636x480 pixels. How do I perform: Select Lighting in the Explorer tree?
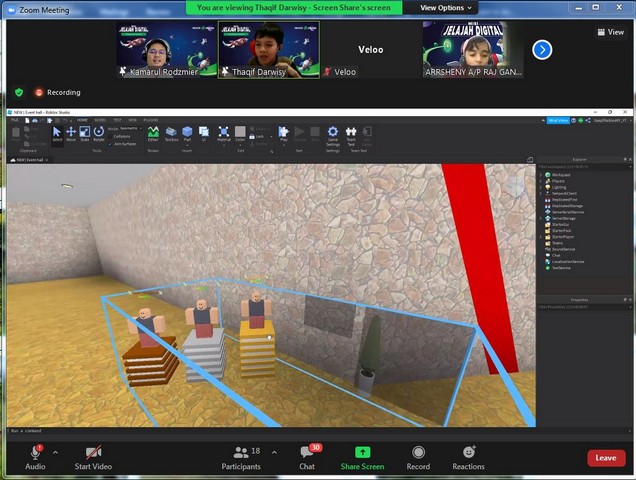point(558,187)
